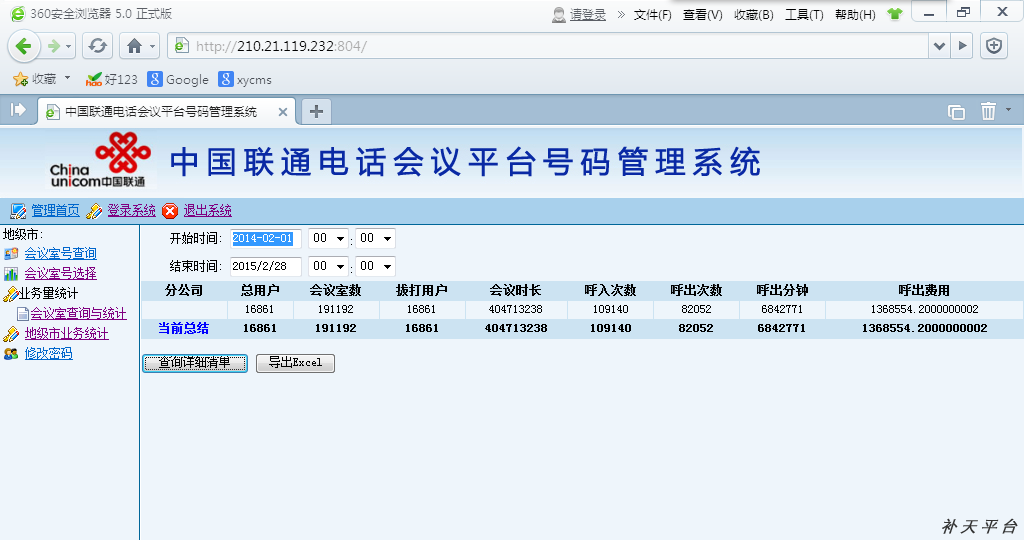Screen dimensions: 1024x540
Task: Click the 请登录 login link
Action: point(588,14)
